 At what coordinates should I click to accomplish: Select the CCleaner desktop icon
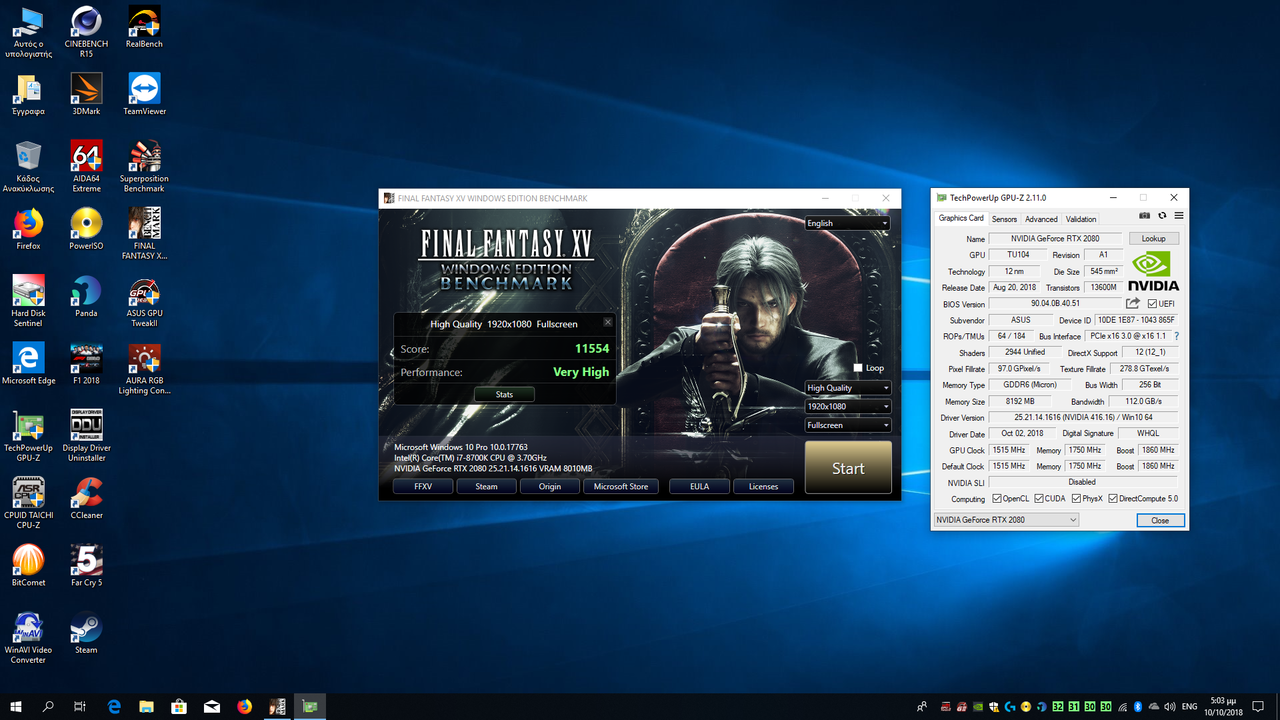click(86, 498)
